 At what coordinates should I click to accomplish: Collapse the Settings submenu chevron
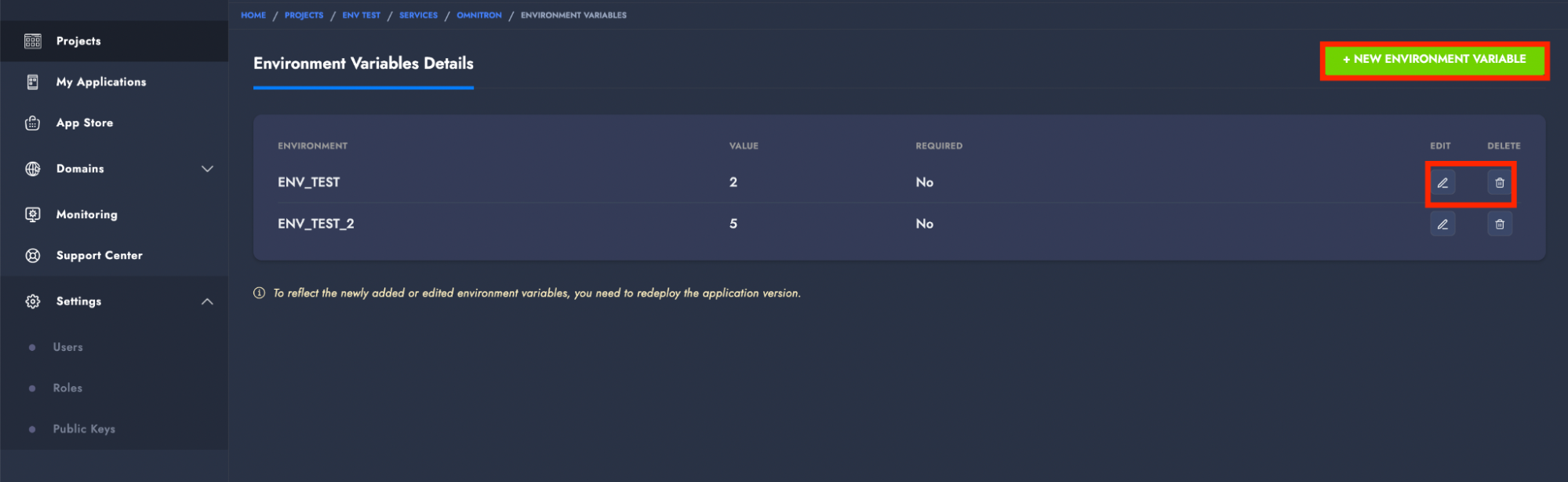(x=207, y=301)
